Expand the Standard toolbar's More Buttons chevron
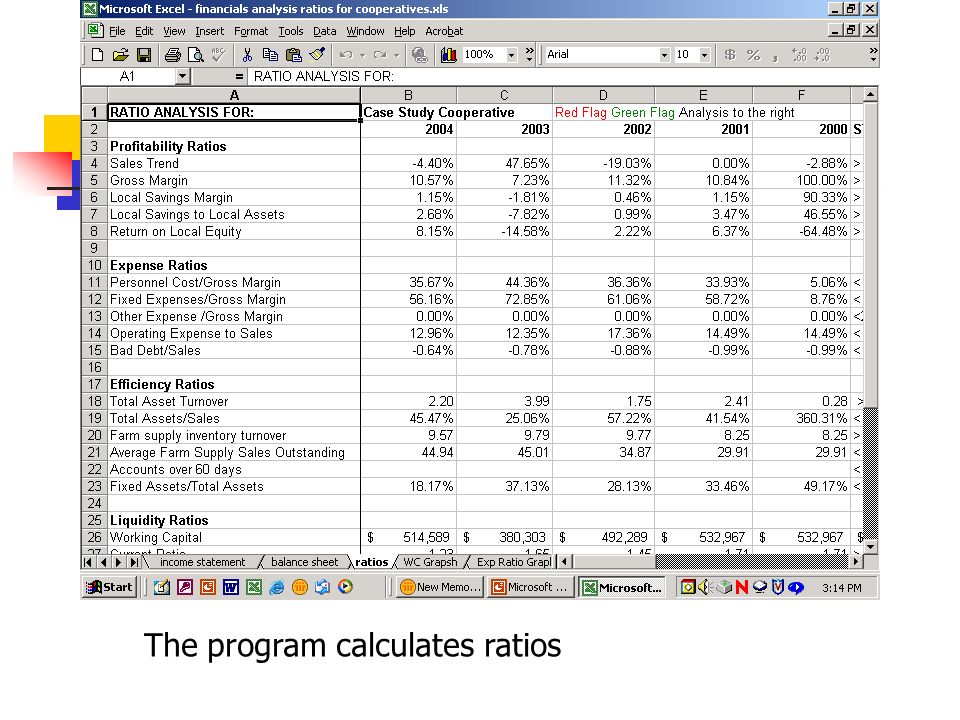The image size is (960, 720). point(530,55)
